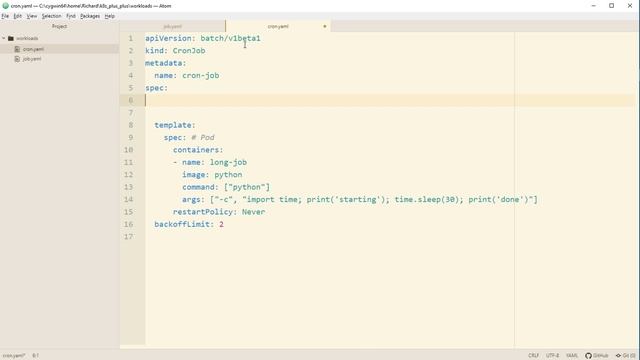Click the Atom logo in the title bar
The image size is (640, 360).
point(6,6)
